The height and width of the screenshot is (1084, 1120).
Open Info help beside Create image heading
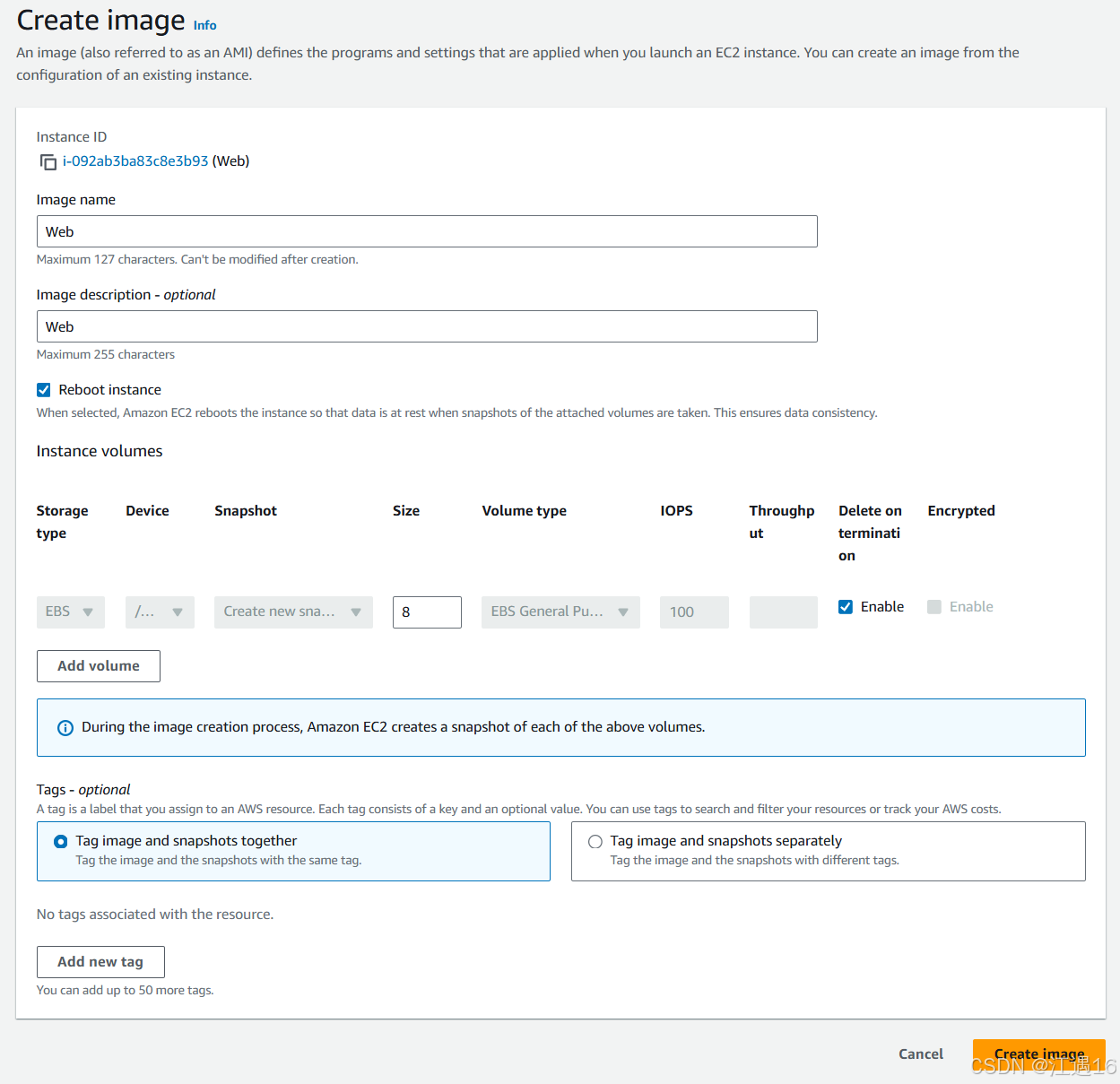pos(204,25)
